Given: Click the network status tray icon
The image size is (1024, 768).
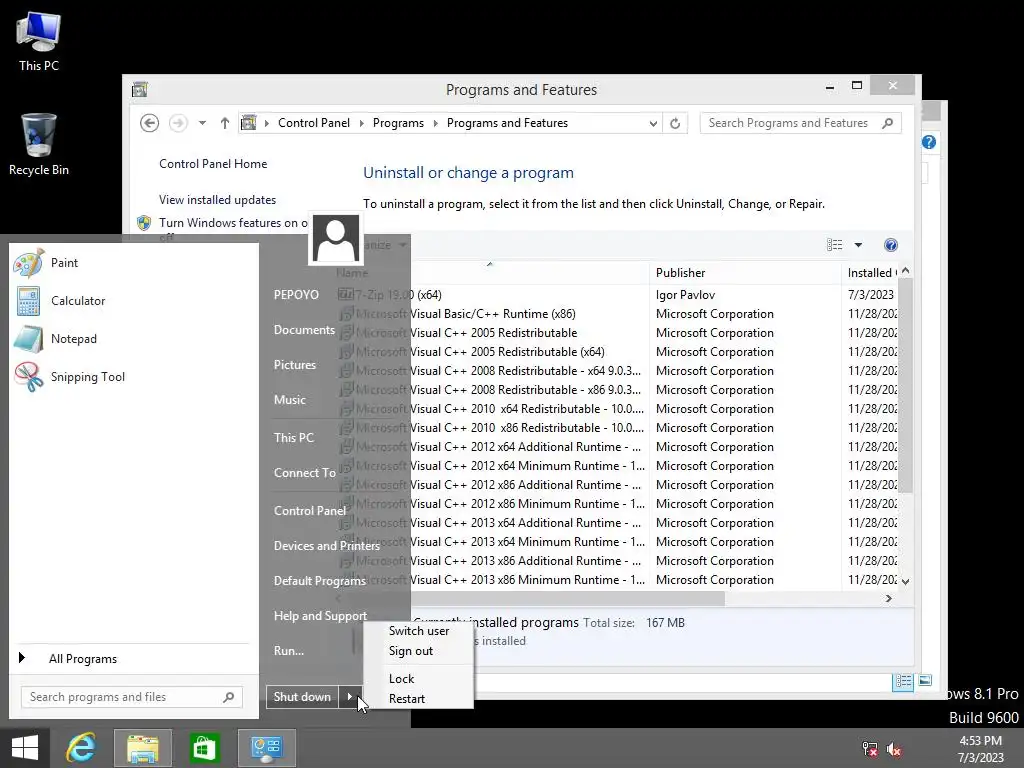Looking at the screenshot, I should pyautogui.click(x=869, y=749).
